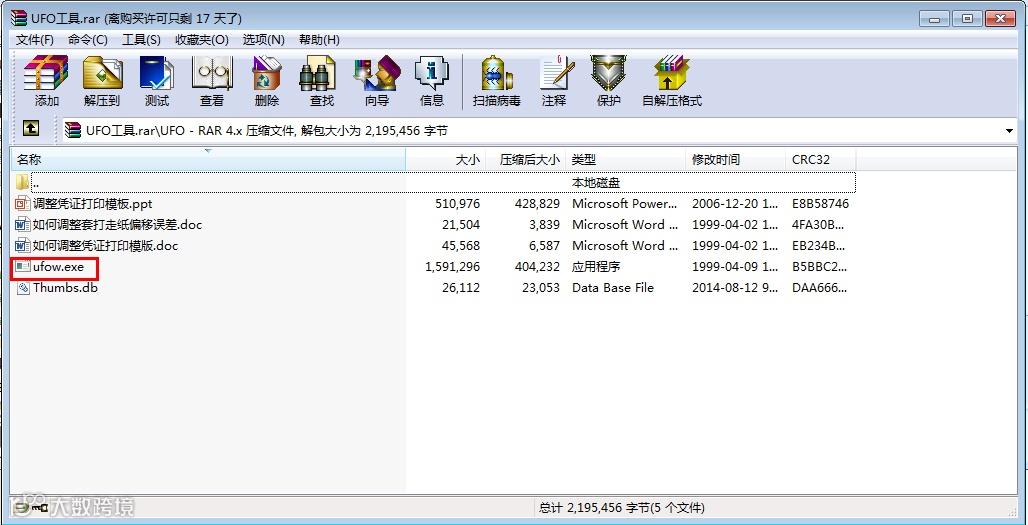Click the WinRAR icon in title bar
Viewport: 1028px width, 525px height.
19,18
